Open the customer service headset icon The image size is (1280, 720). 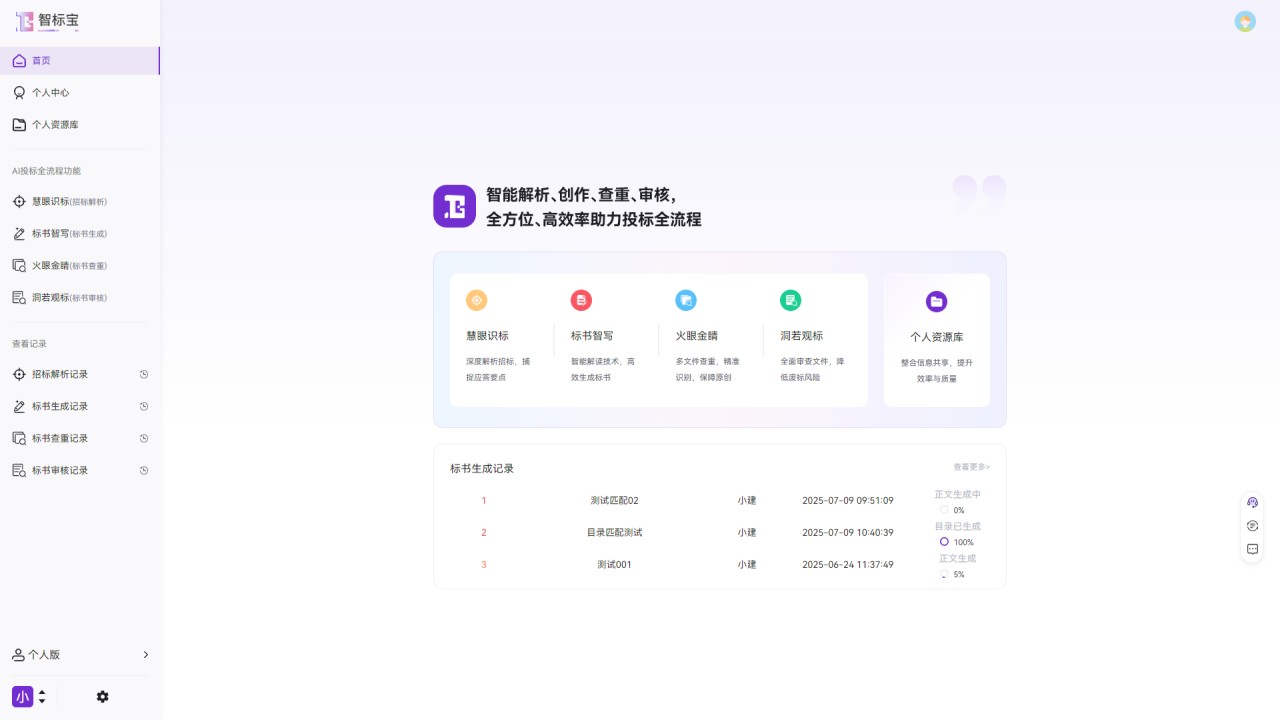[x=1252, y=501]
